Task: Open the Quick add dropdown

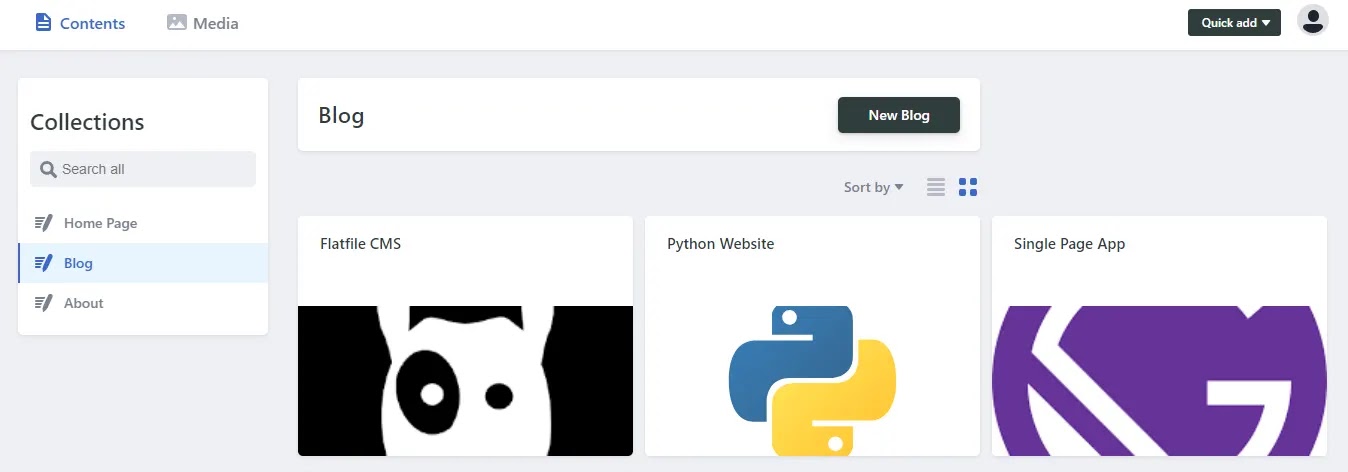Action: coord(1234,22)
